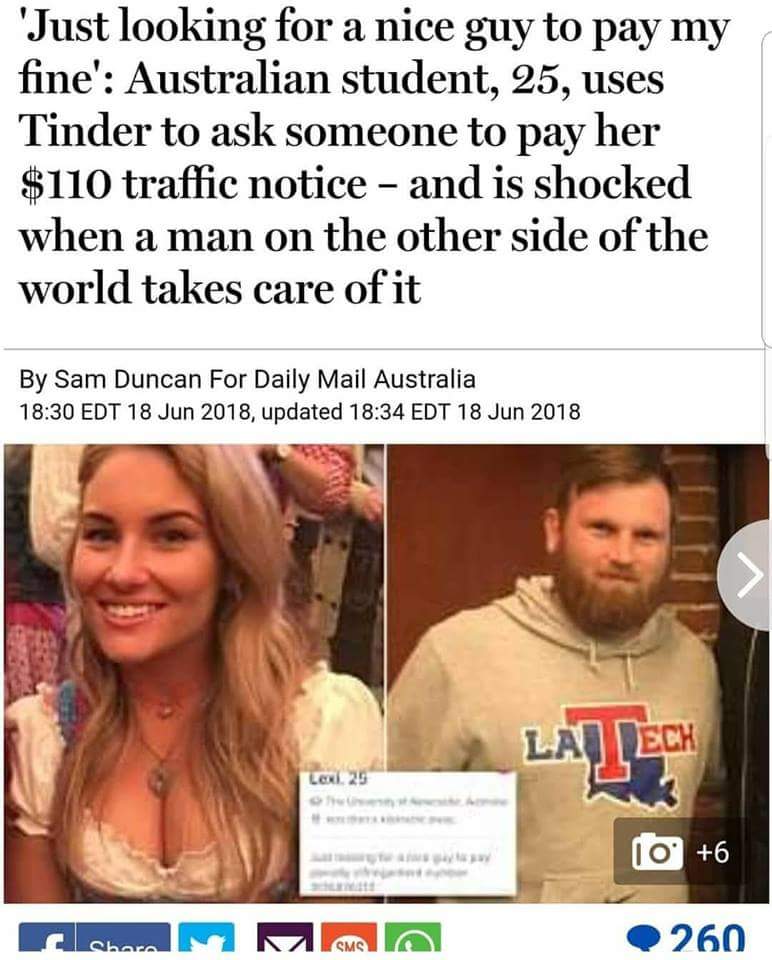Click the Share label on Facebook button
This screenshot has width=772, height=960.
(122, 946)
